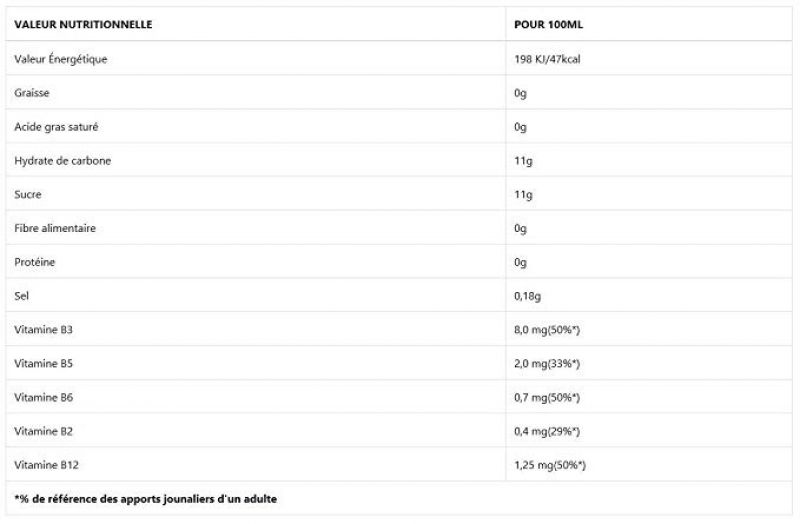Viewport: 800px width, 524px height.
Task: Click the 2,0 mg(33%*) value
Action: pos(547,363)
